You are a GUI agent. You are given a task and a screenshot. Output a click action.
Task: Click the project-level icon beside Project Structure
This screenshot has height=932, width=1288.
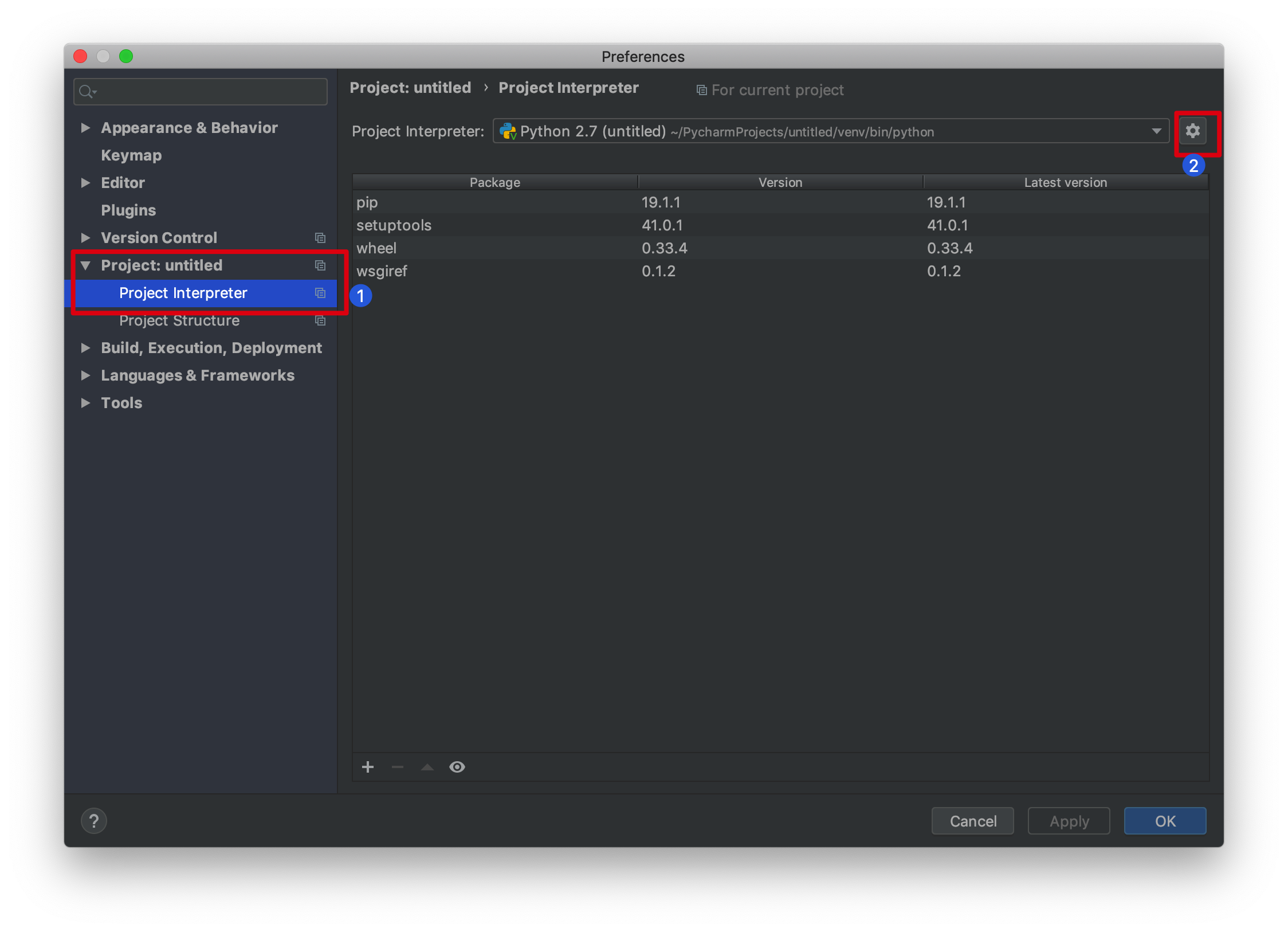tap(320, 320)
